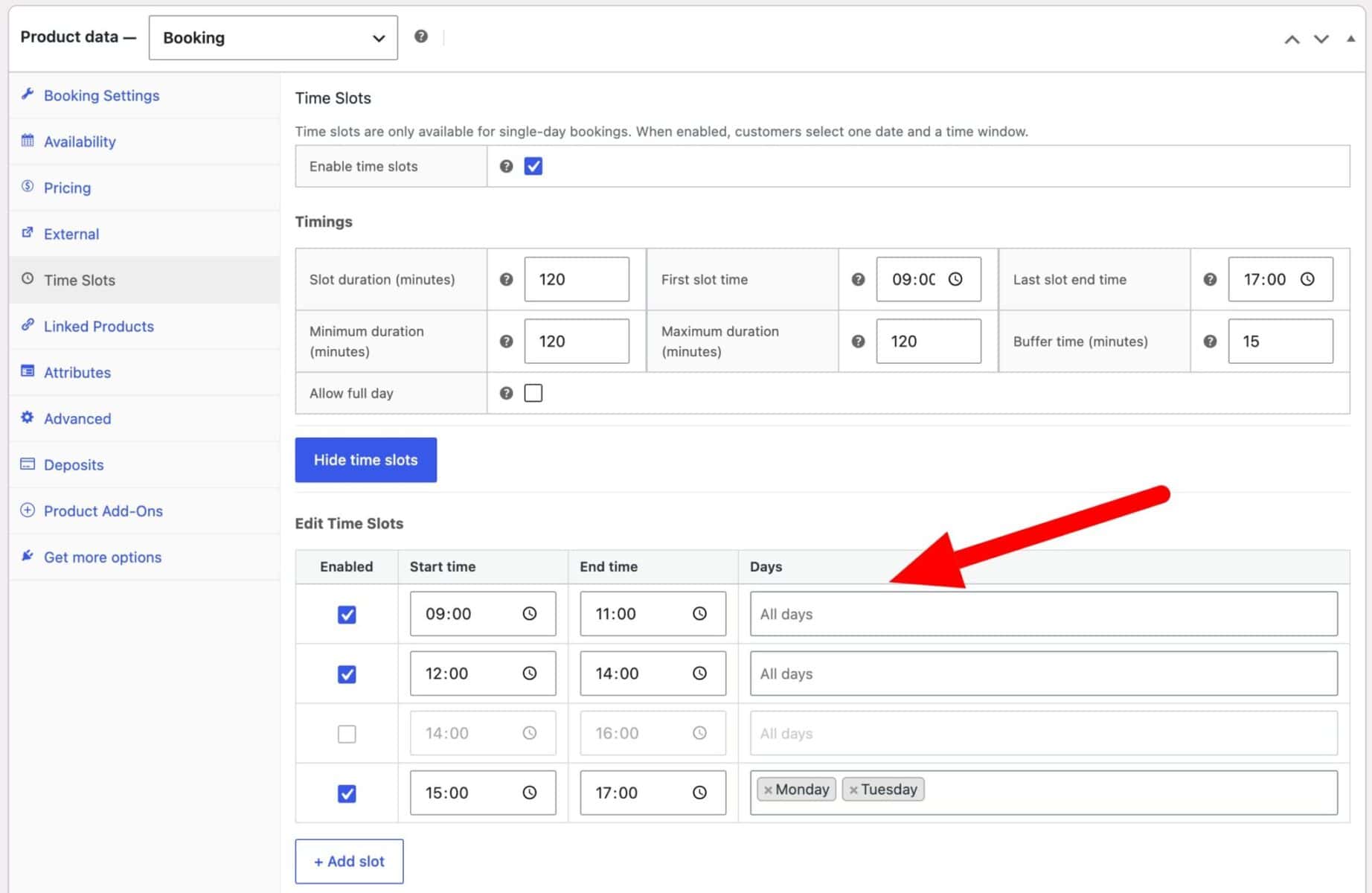Enable the 14:00 to 16:00 slot
The image size is (1372, 893).
(347, 734)
